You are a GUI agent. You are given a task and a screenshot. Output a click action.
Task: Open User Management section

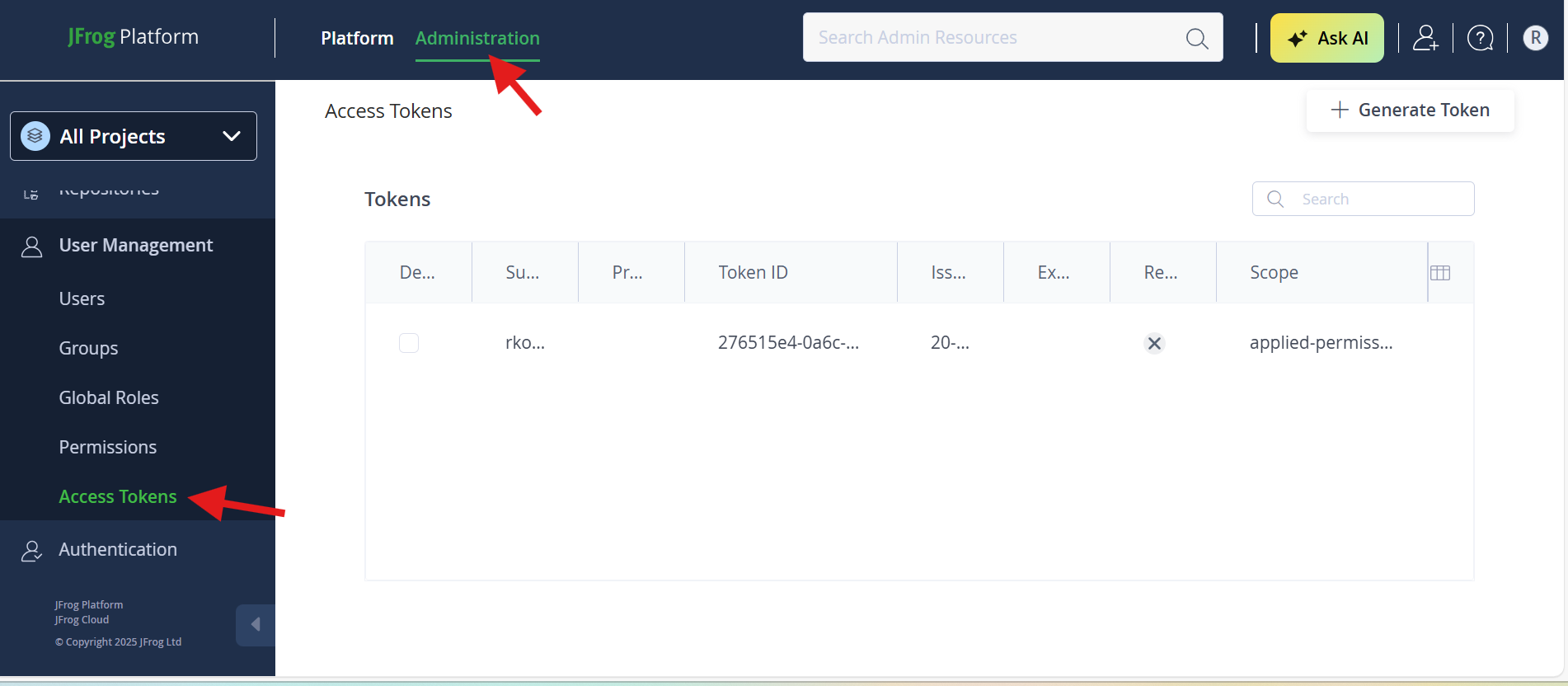click(x=136, y=245)
